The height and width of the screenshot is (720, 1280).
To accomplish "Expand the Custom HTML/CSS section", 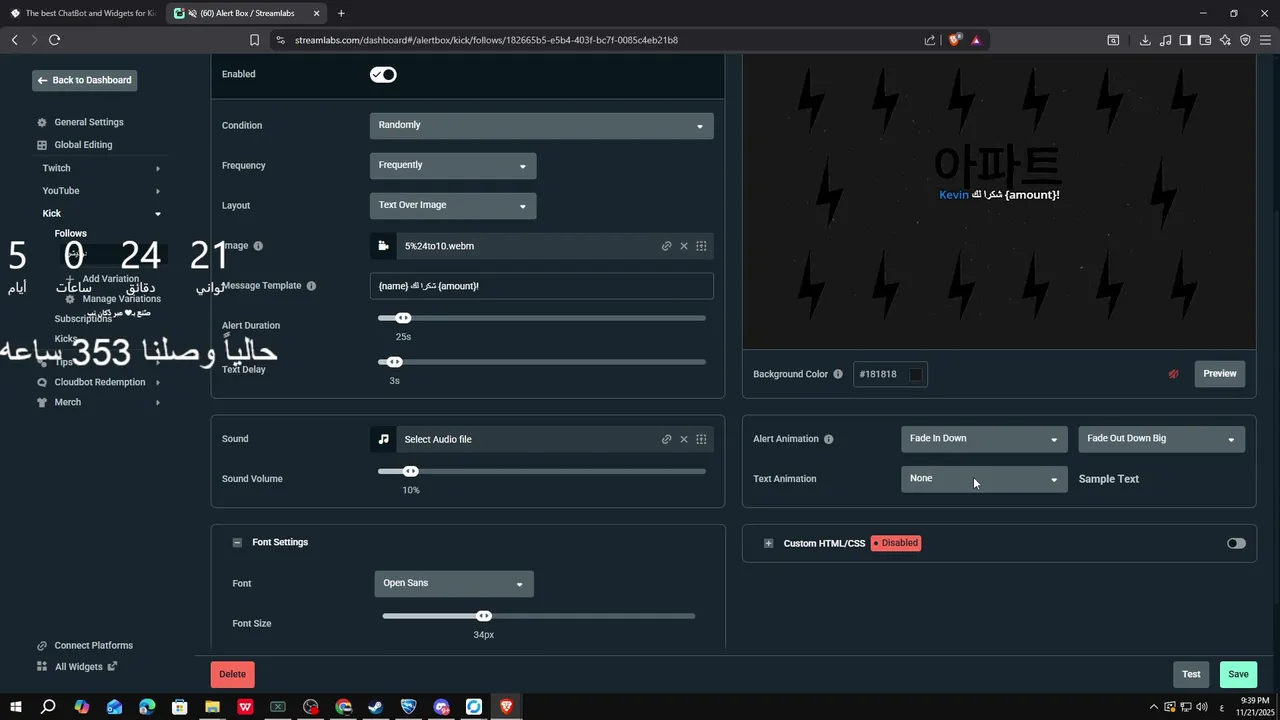I will pyautogui.click(x=768, y=543).
